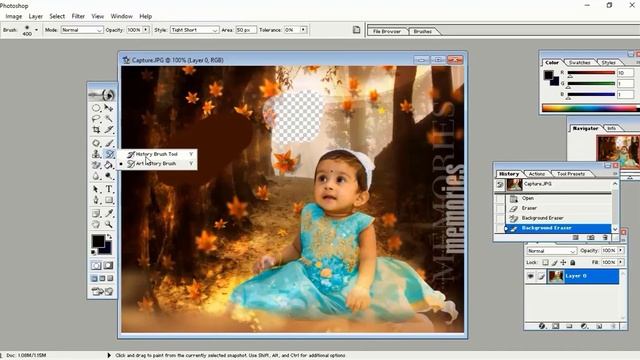
Task: Reset default colors icon in toolbox
Action: pos(93,252)
